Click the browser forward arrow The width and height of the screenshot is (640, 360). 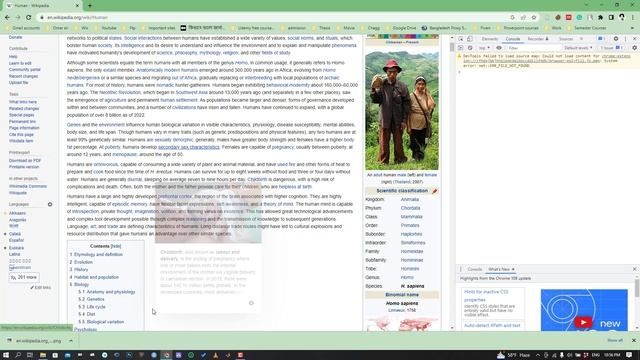pyautogui.click(x=18, y=18)
